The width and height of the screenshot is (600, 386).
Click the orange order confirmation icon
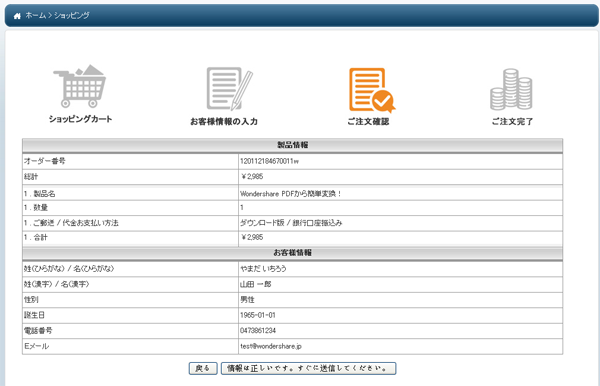pos(372,90)
